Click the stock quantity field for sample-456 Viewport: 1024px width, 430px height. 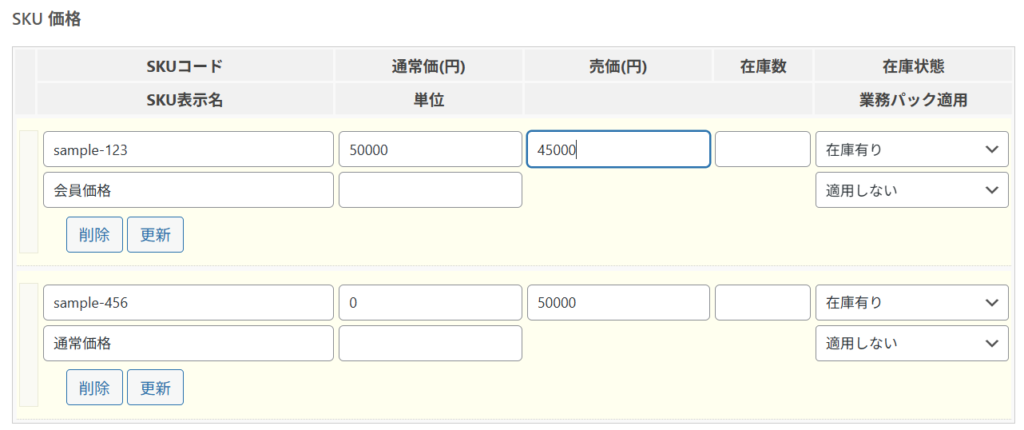coord(762,303)
